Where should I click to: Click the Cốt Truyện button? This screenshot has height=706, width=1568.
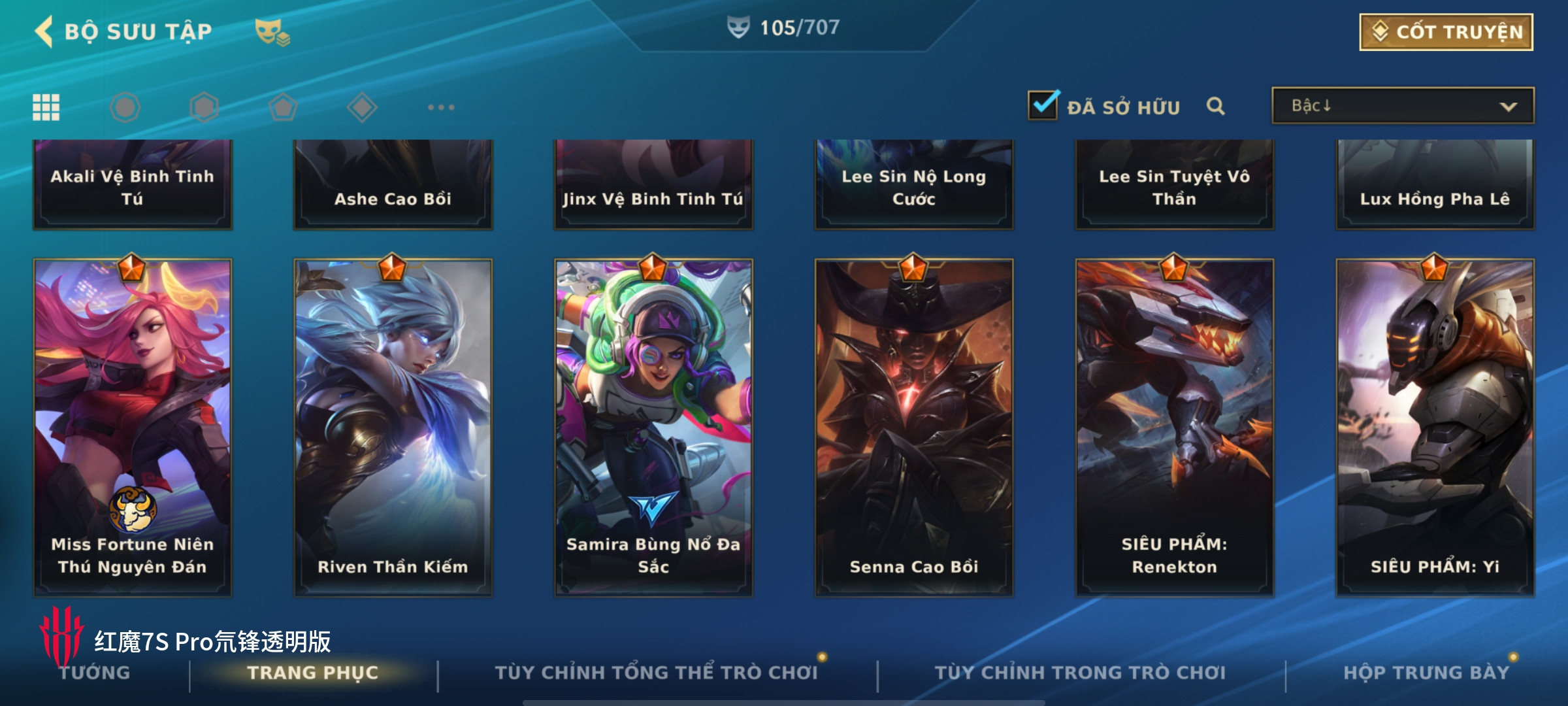pos(1446,32)
